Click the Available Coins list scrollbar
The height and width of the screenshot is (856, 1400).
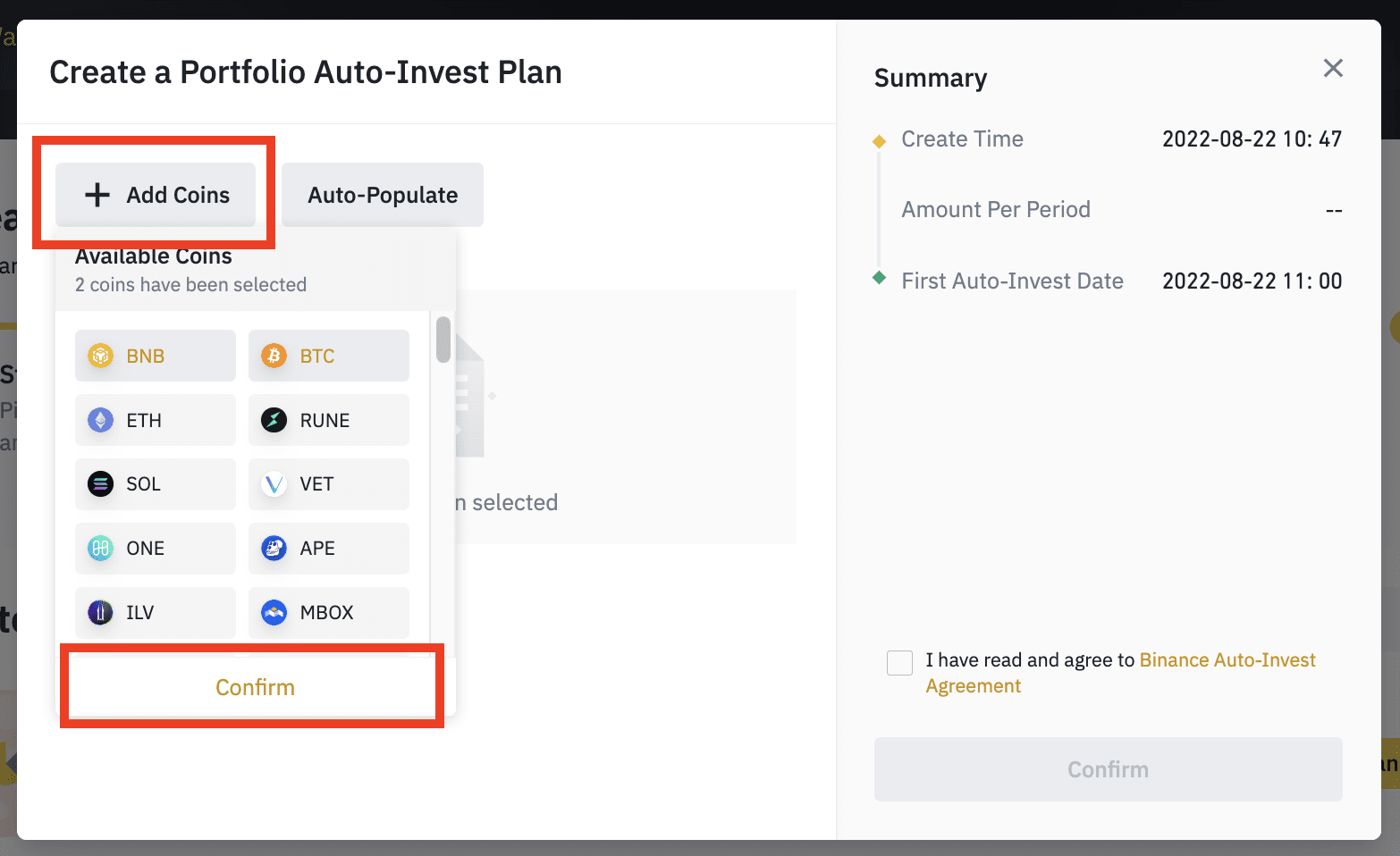click(x=443, y=340)
